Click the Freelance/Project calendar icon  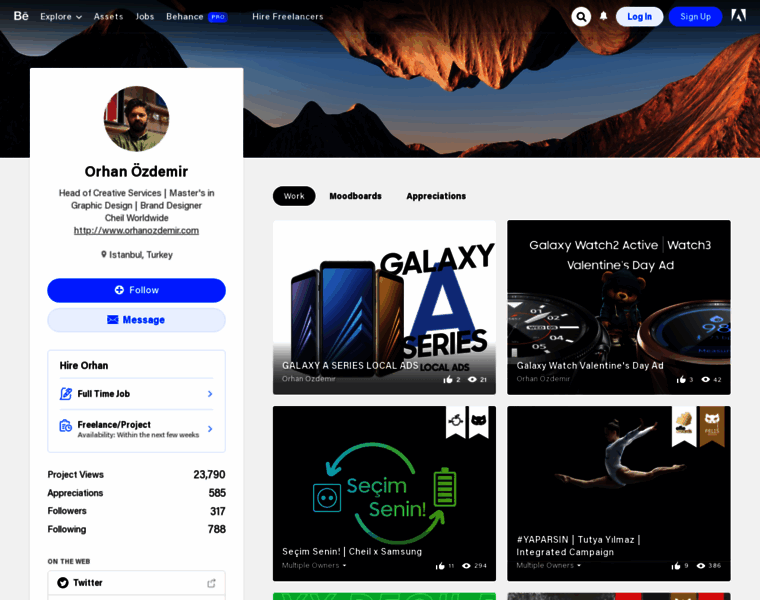coord(65,426)
